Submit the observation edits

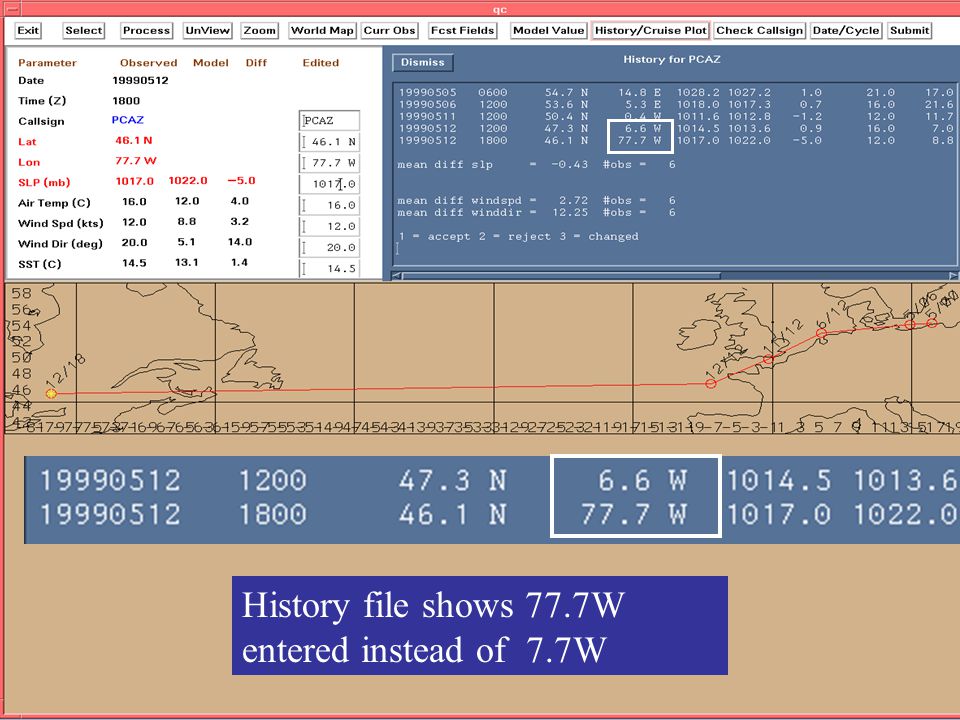pyautogui.click(x=910, y=31)
